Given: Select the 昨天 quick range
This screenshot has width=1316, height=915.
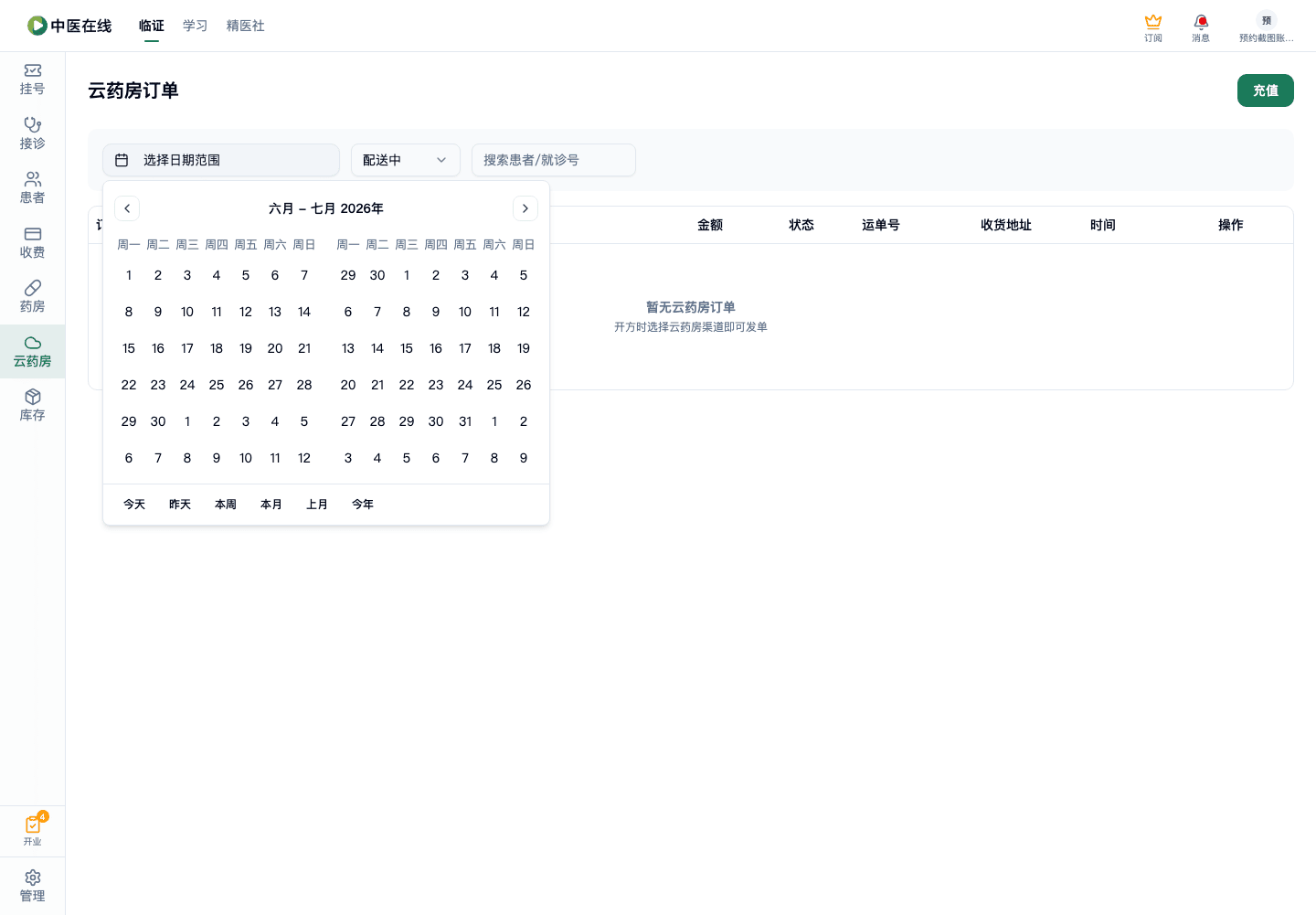Looking at the screenshot, I should (180, 505).
